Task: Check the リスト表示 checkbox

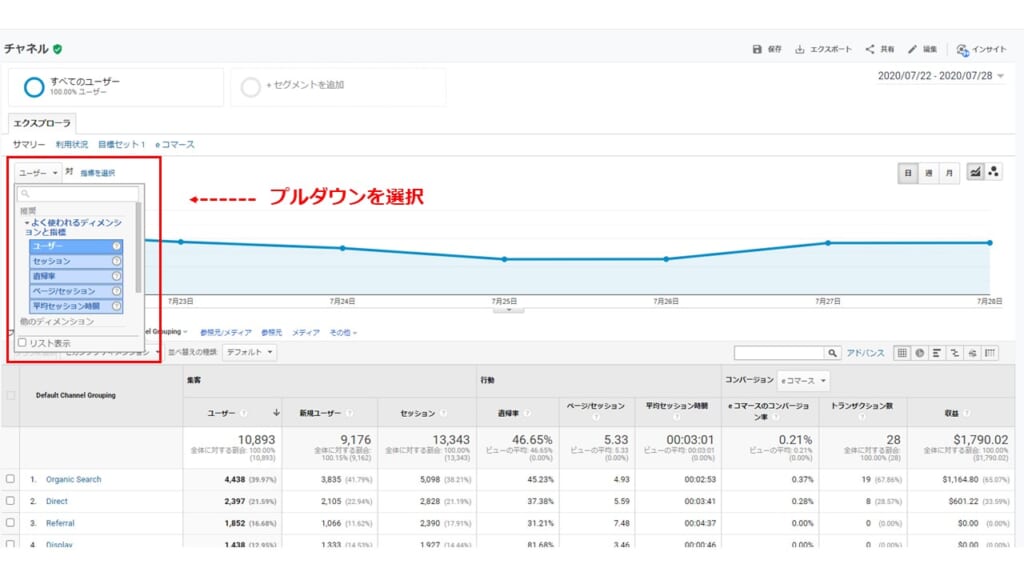Action: pos(22,342)
